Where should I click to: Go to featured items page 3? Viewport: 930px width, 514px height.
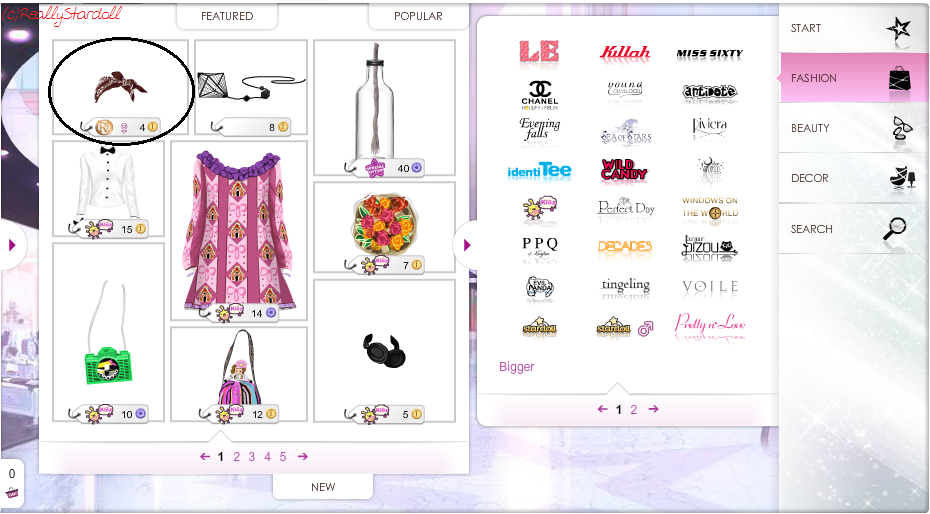pyautogui.click(x=251, y=456)
